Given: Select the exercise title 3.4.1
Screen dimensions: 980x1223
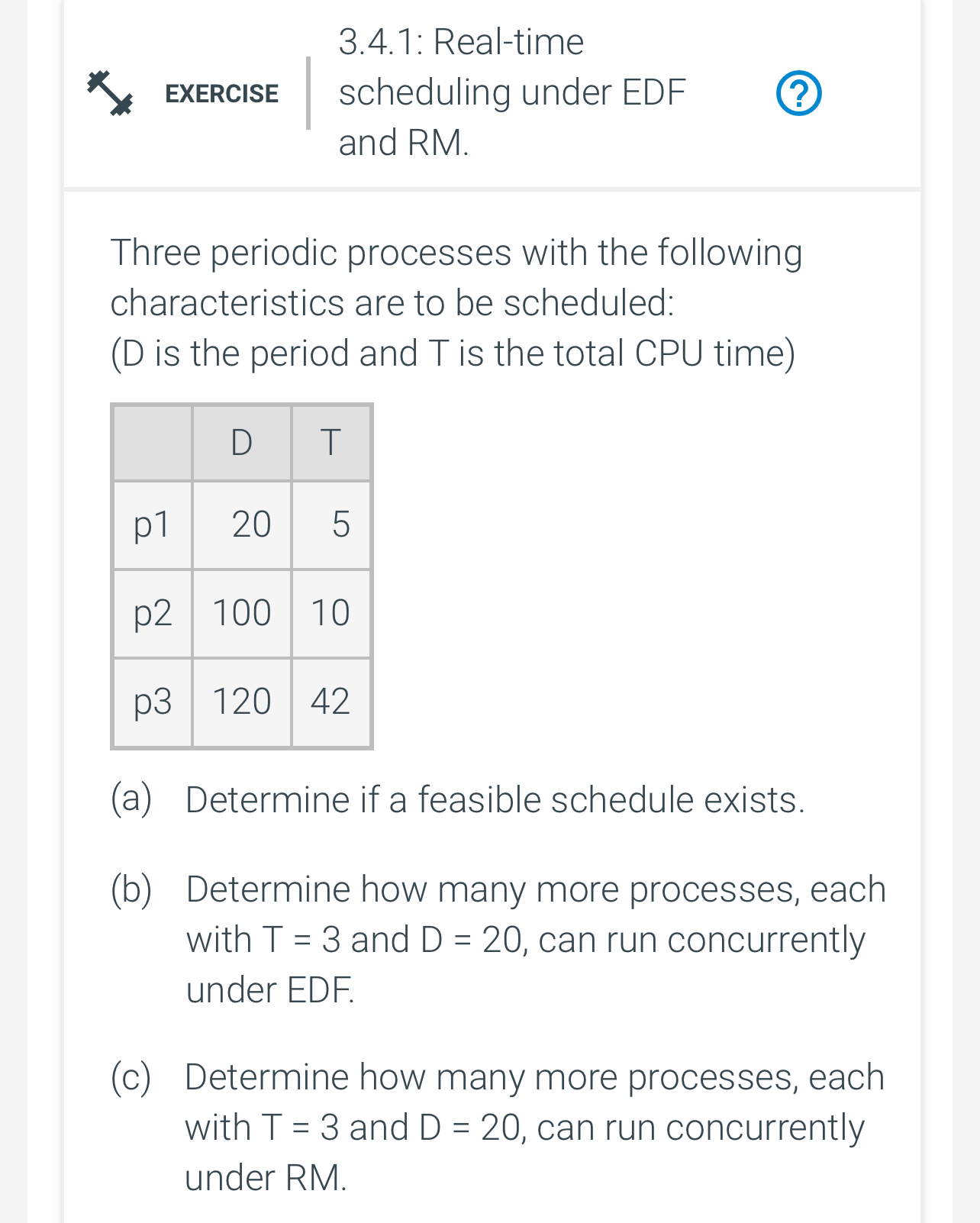Looking at the screenshot, I should 511,92.
